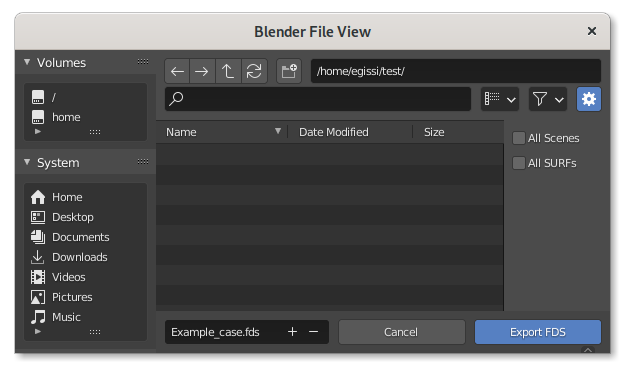Grab the Volumes panel drag handle
This screenshot has height=372, width=629.
click(143, 61)
